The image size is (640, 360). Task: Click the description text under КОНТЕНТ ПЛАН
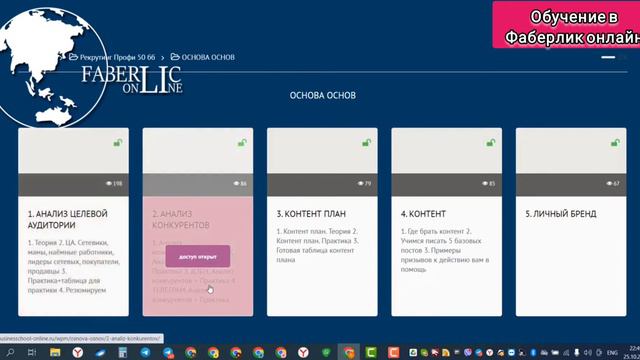[x=317, y=245]
